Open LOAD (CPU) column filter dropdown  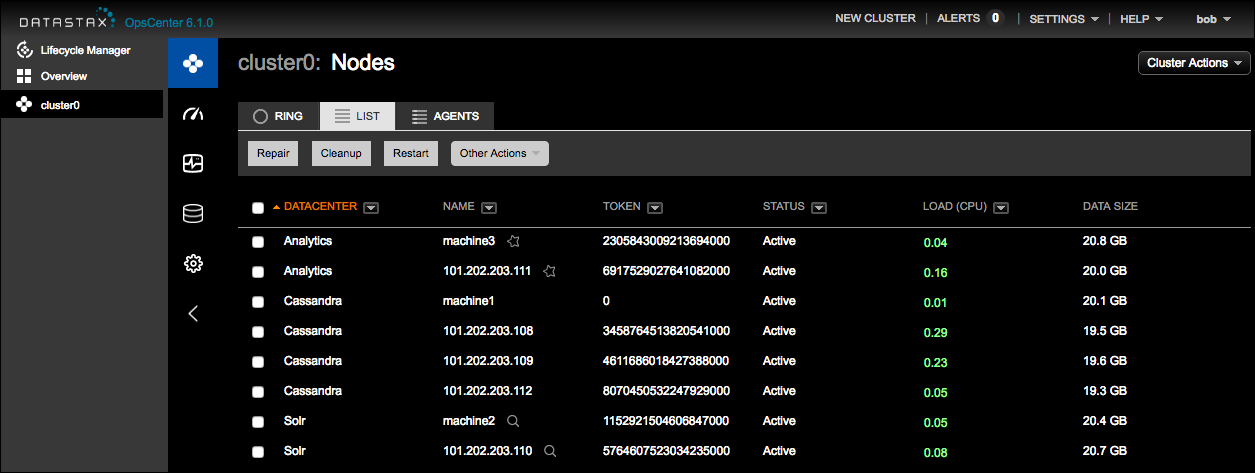pyautogui.click(x=1000, y=207)
